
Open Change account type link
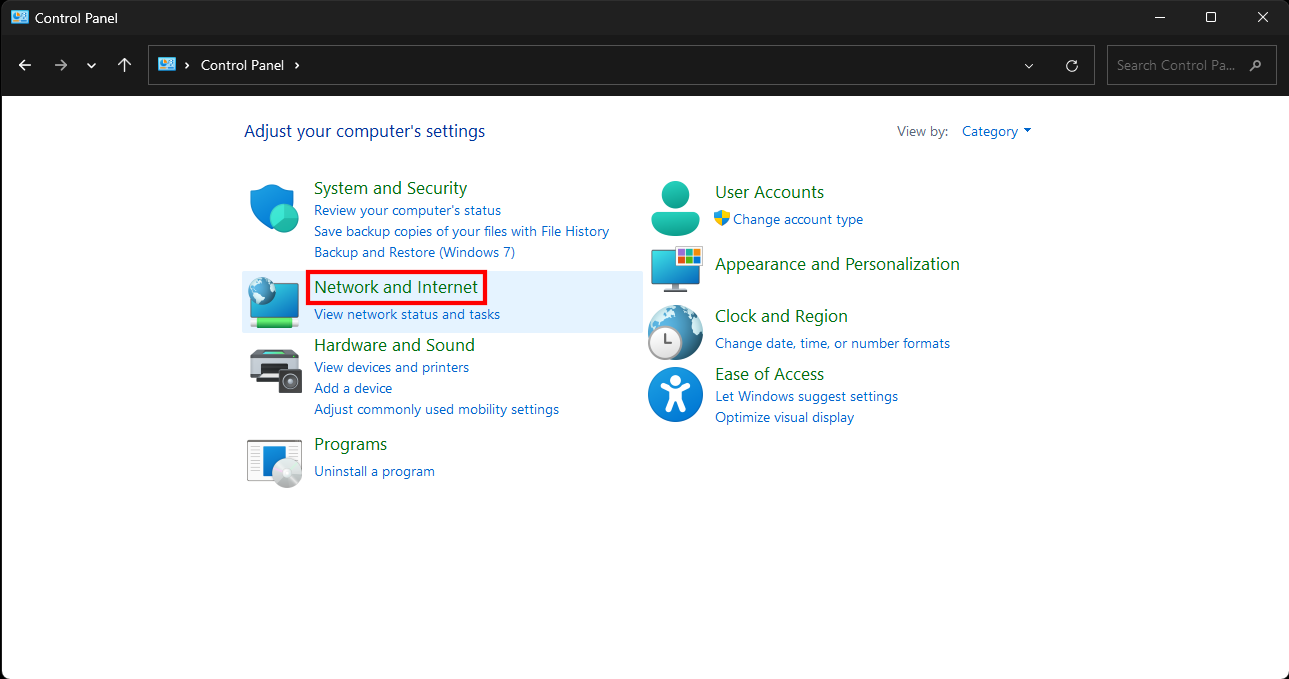click(x=797, y=219)
